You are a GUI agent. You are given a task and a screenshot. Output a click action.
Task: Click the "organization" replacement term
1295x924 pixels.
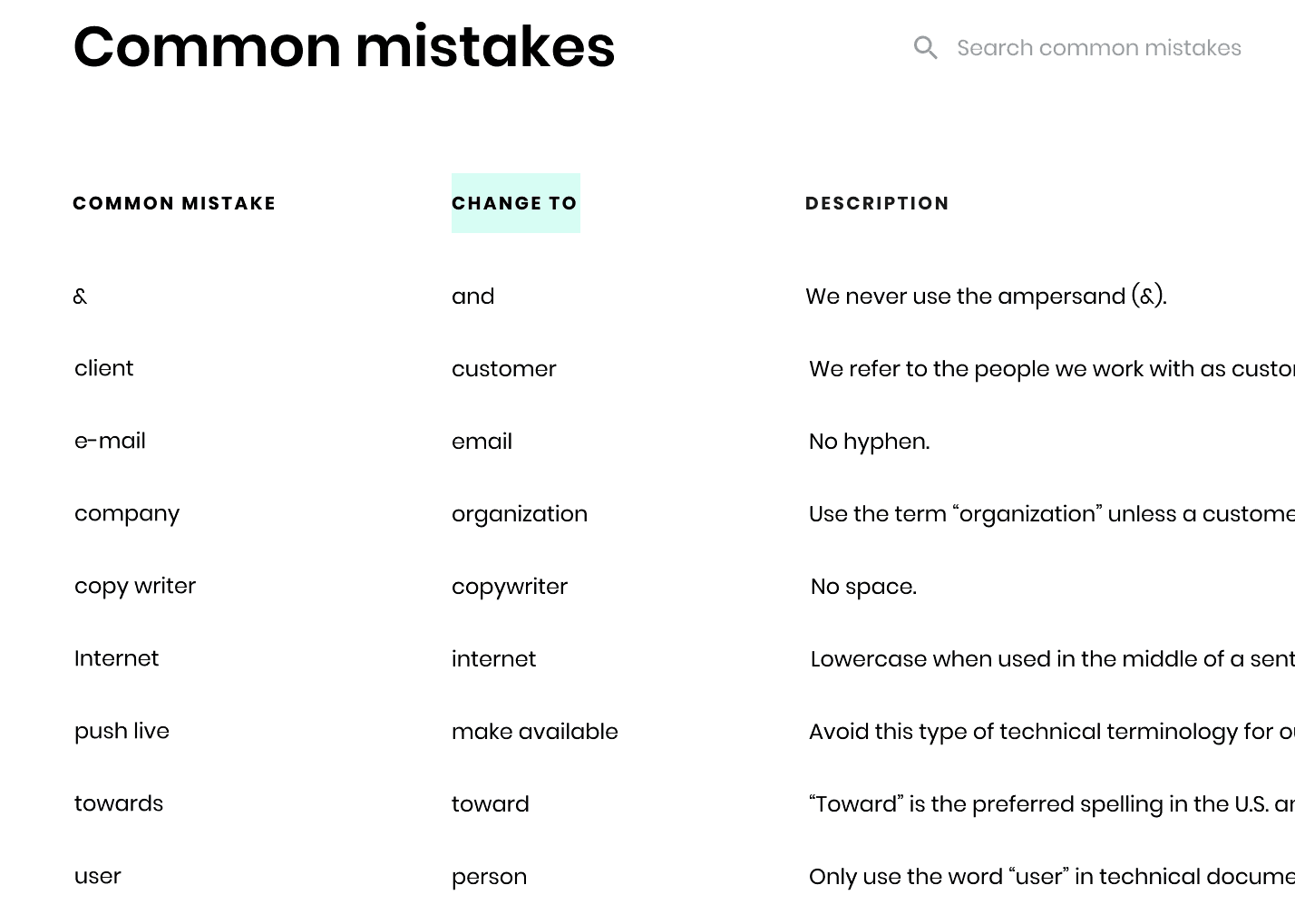point(520,514)
